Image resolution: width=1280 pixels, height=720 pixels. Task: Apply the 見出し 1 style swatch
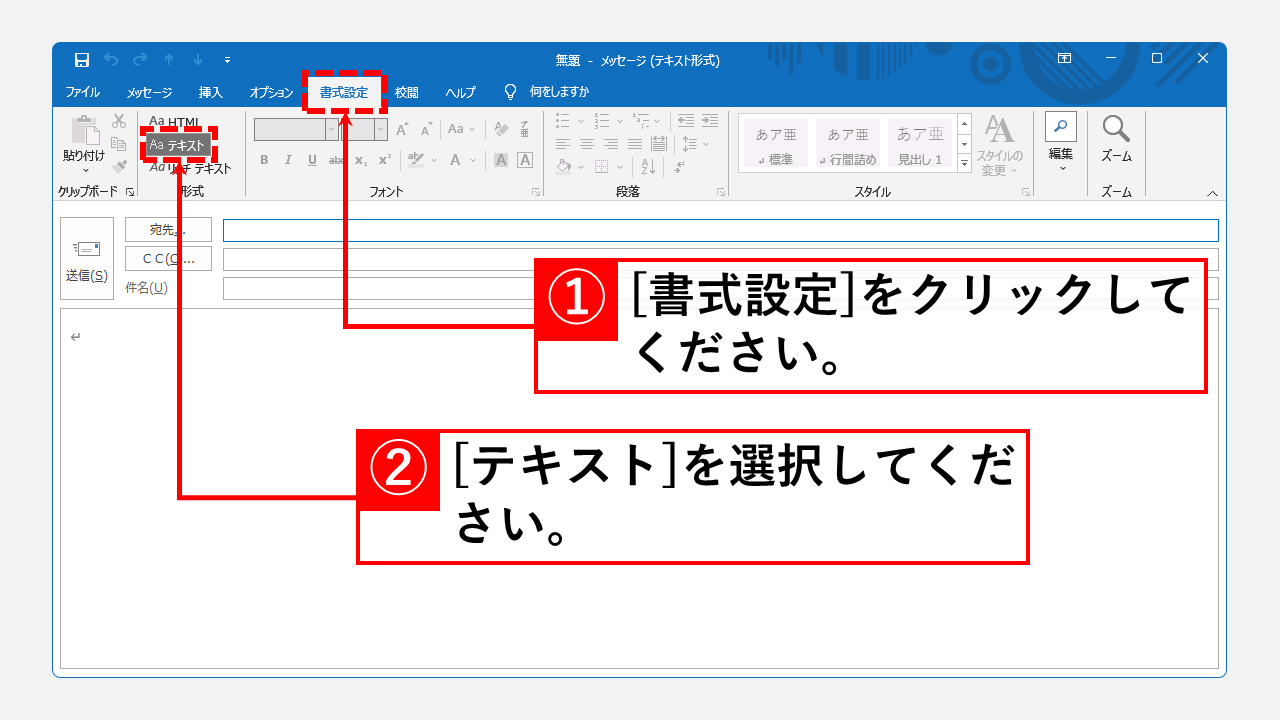[x=920, y=141]
